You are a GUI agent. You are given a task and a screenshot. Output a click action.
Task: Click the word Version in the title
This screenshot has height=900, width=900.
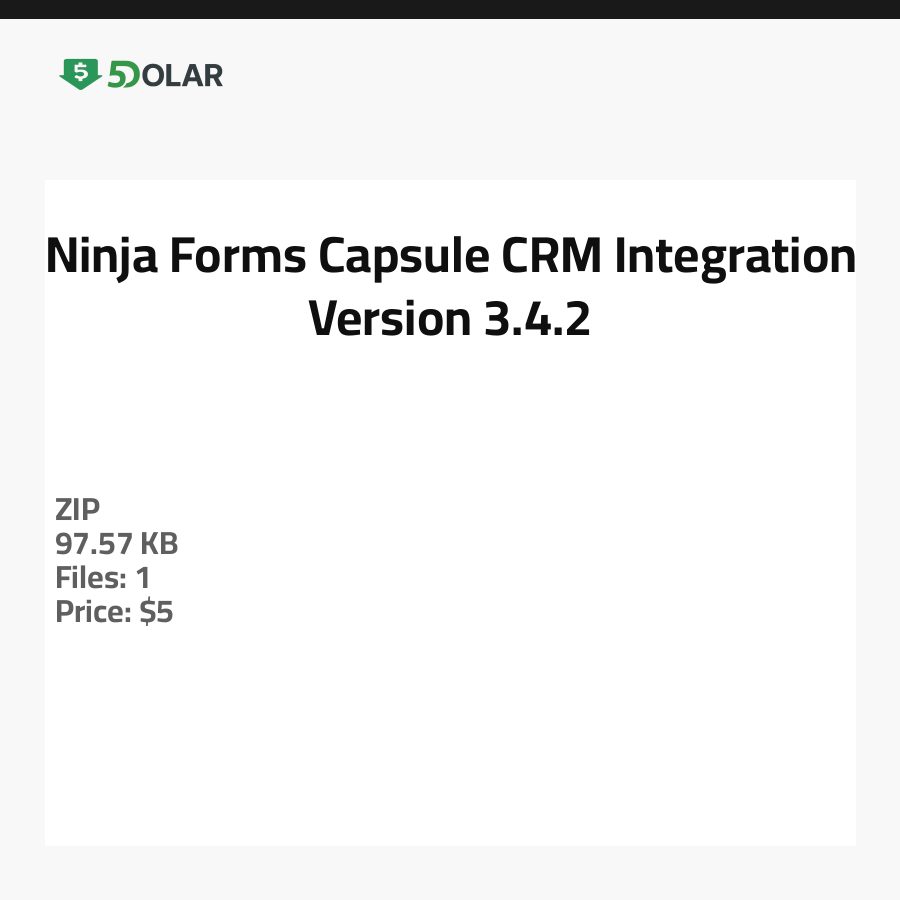point(390,318)
